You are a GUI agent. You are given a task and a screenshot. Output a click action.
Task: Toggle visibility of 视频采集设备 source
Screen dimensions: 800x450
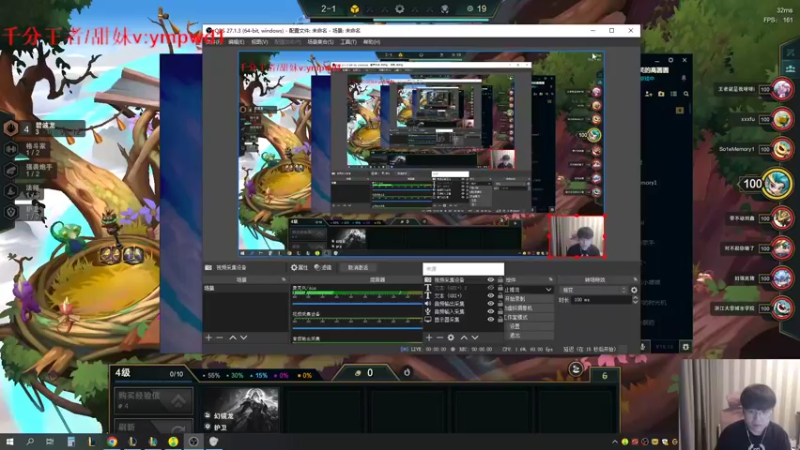click(x=491, y=280)
